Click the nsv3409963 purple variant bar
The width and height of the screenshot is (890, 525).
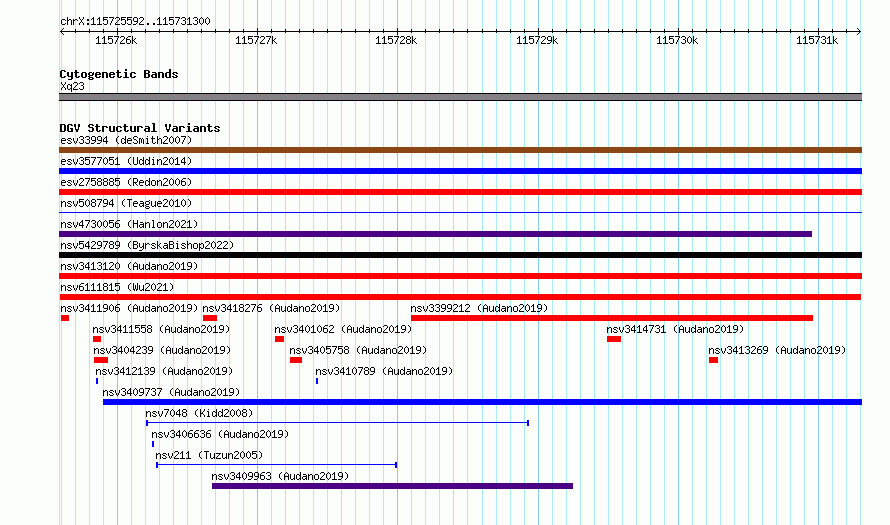[392, 486]
